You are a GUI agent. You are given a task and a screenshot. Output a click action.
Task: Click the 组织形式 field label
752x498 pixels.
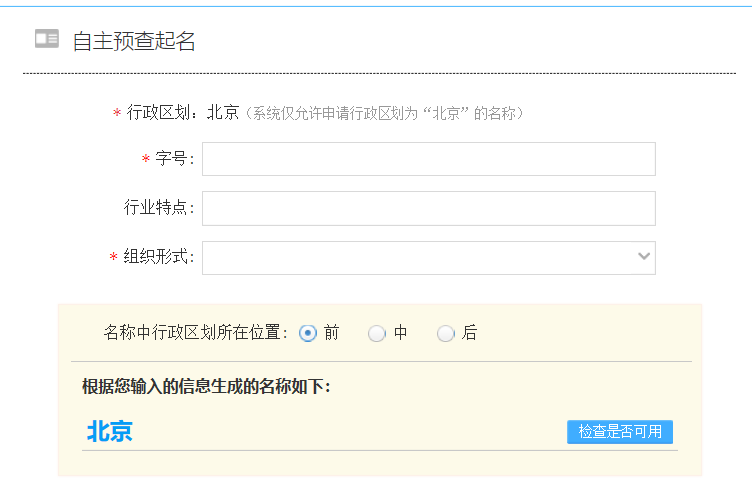coord(158,257)
